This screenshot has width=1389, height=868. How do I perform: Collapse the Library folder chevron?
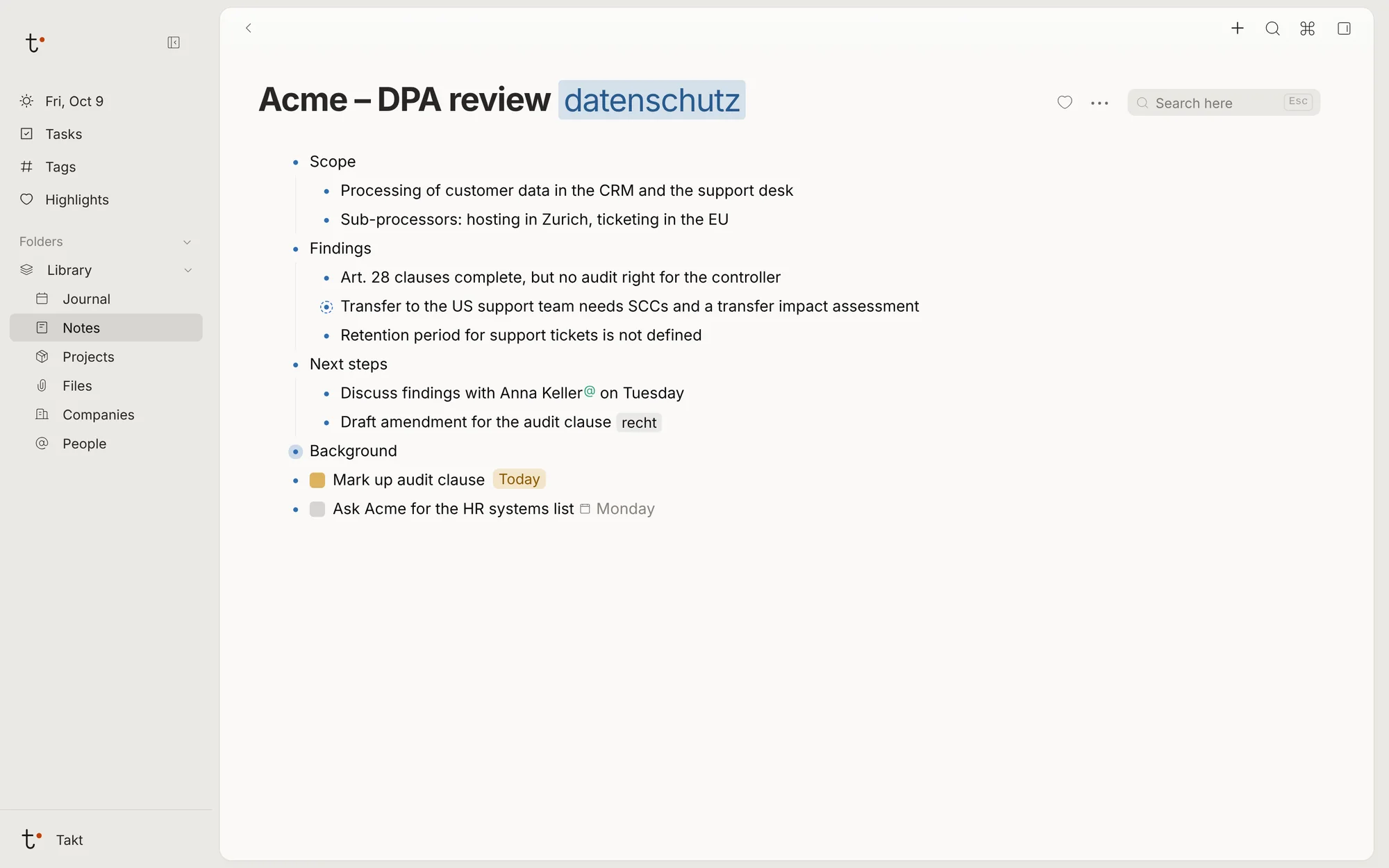tap(188, 270)
